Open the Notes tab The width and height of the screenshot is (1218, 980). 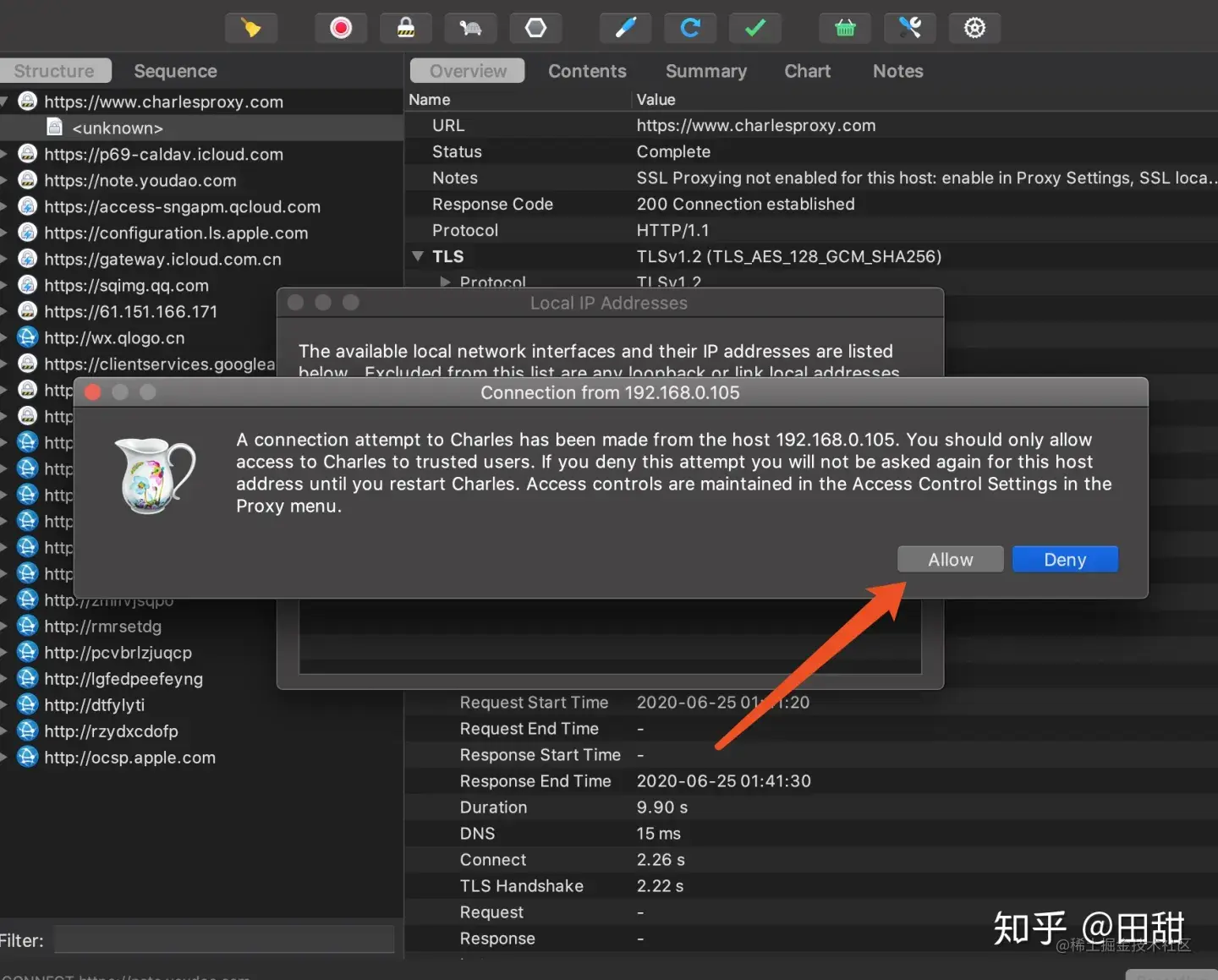(x=897, y=71)
